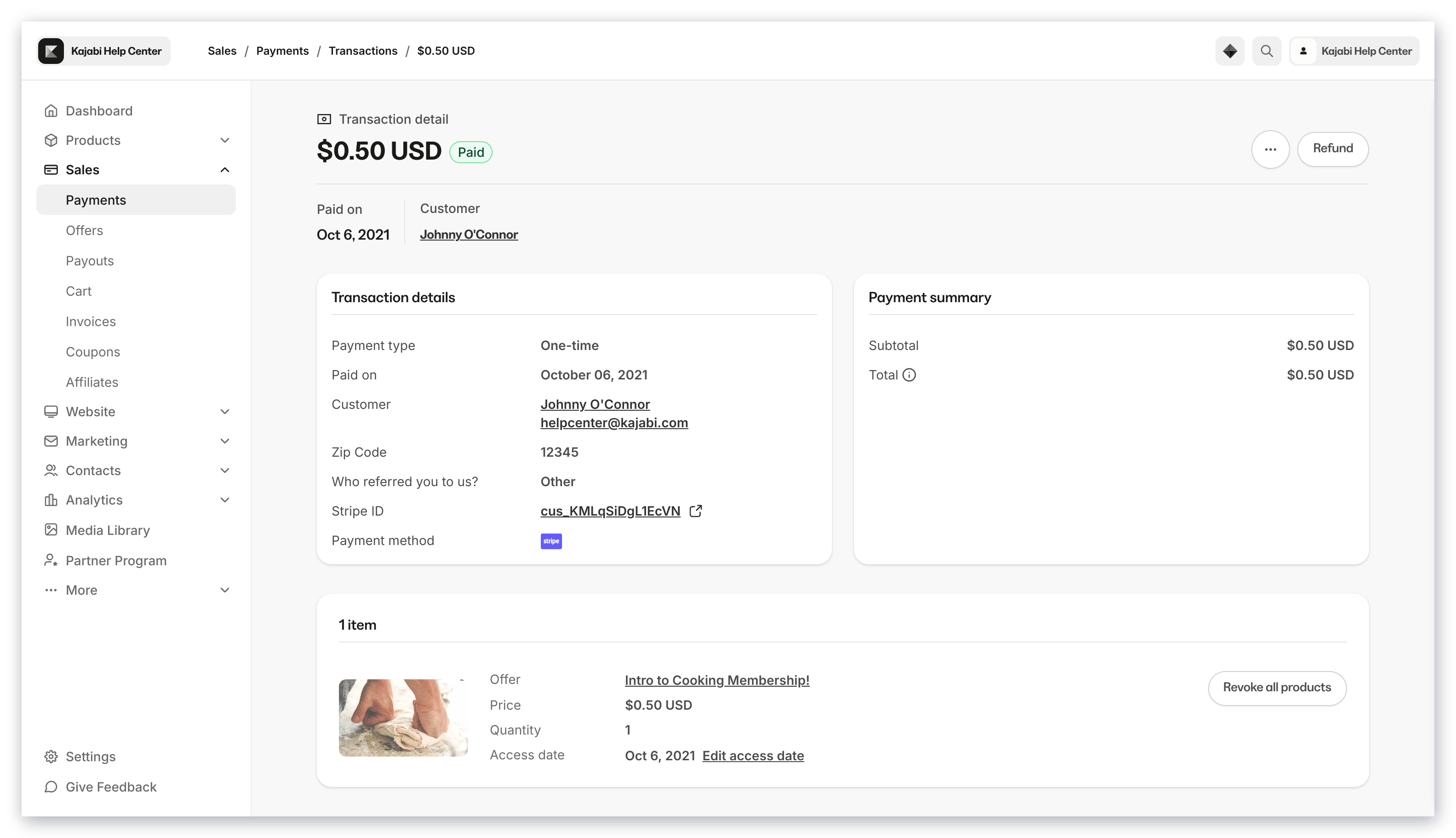1456x838 pixels.
Task: Open cus_KMLqSiDgL1EcVN Stripe ID link
Action: [610, 511]
